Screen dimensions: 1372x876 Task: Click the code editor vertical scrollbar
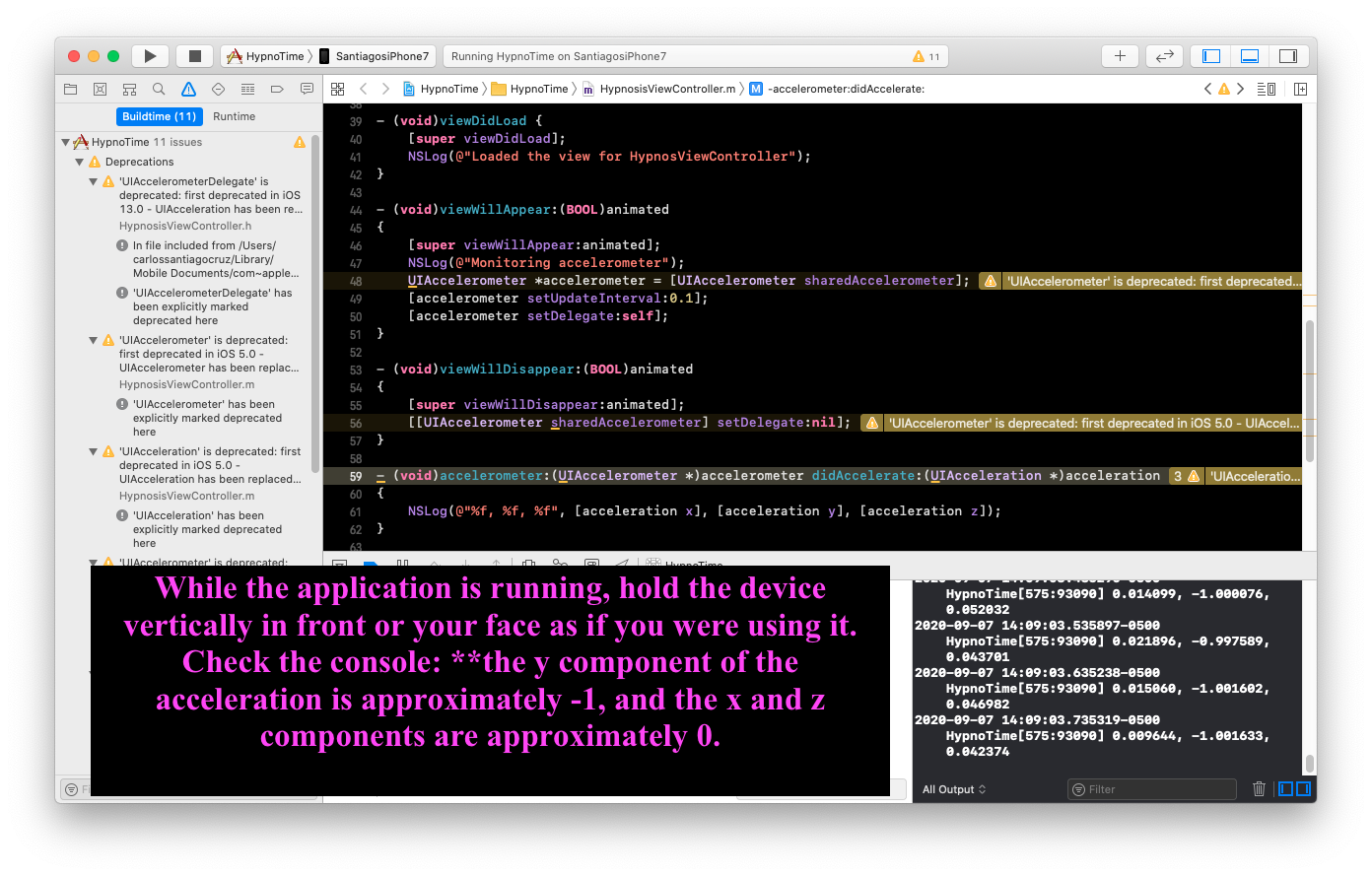[x=1310, y=391]
